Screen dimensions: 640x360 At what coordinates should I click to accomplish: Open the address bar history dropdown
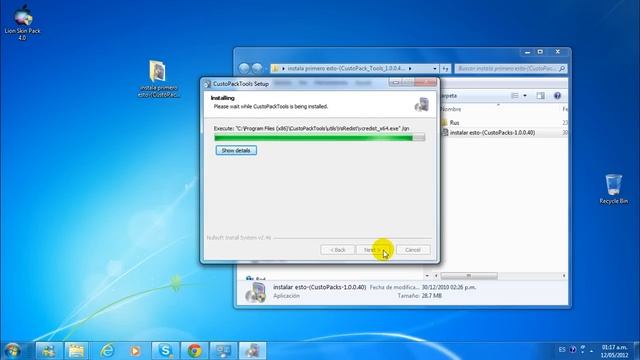click(x=435, y=69)
